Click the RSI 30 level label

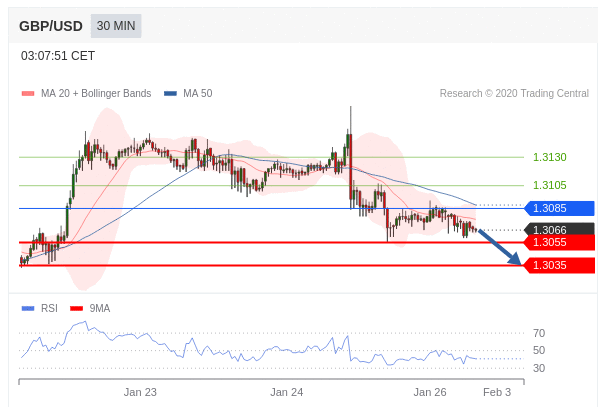coord(539,368)
